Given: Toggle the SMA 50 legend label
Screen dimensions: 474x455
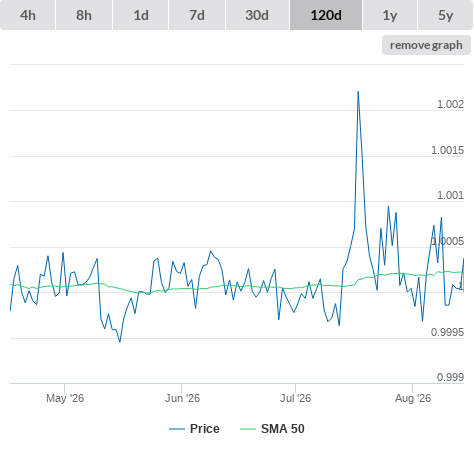Looking at the screenshot, I should tap(283, 429).
